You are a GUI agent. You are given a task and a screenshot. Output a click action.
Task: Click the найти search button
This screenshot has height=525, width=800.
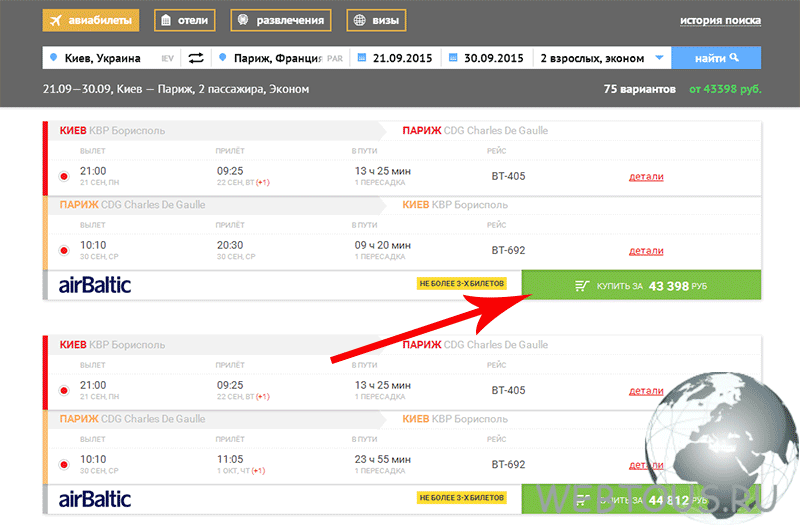click(x=716, y=58)
